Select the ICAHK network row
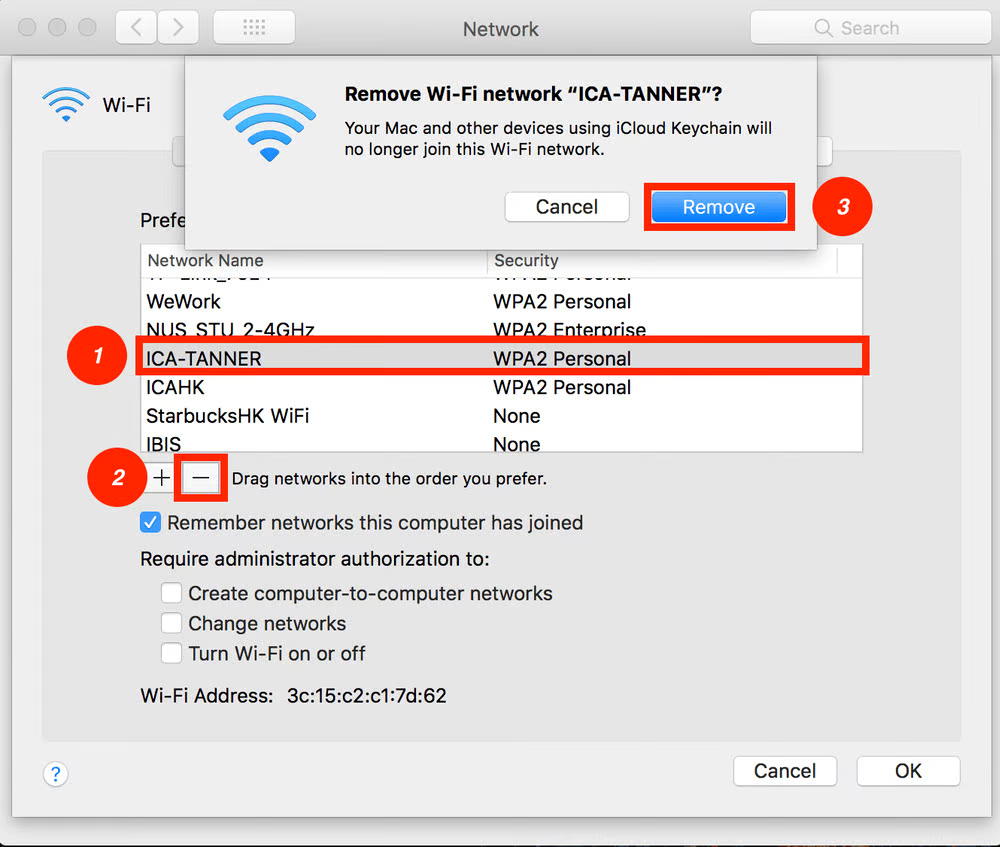The image size is (1000, 847). (501, 387)
